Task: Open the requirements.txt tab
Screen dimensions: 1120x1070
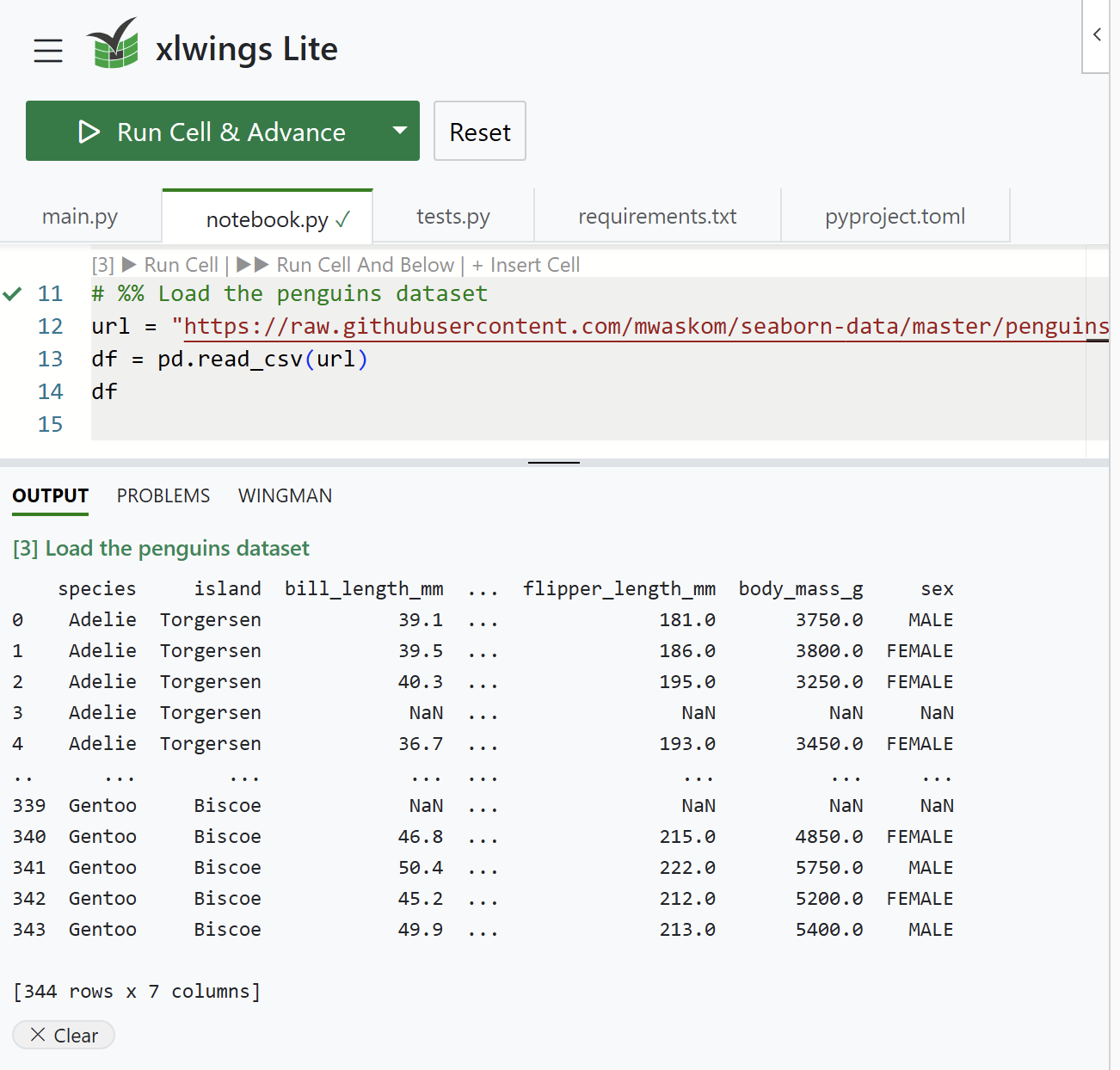Action: coord(657,216)
